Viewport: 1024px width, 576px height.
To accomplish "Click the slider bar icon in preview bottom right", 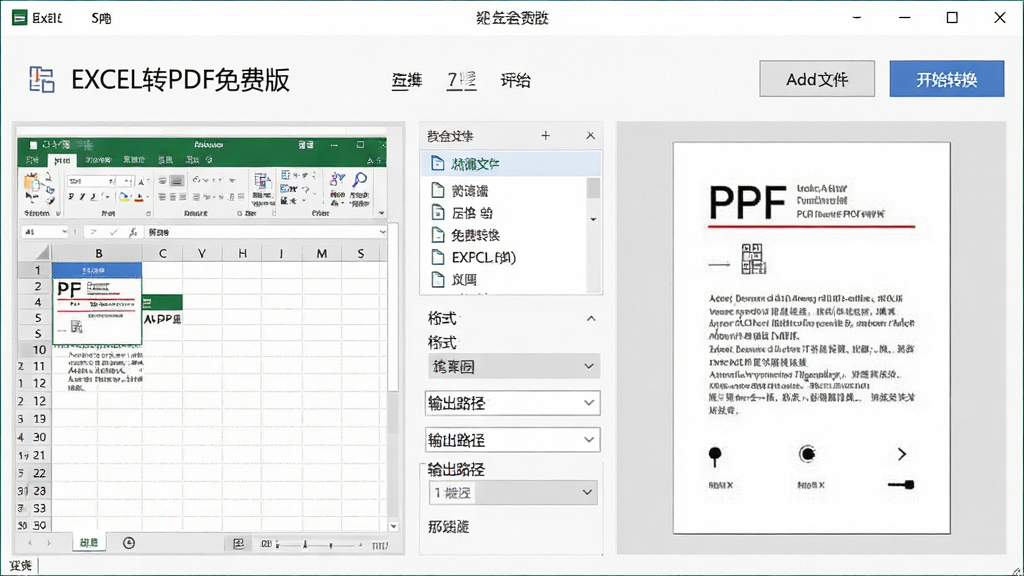I will [901, 485].
